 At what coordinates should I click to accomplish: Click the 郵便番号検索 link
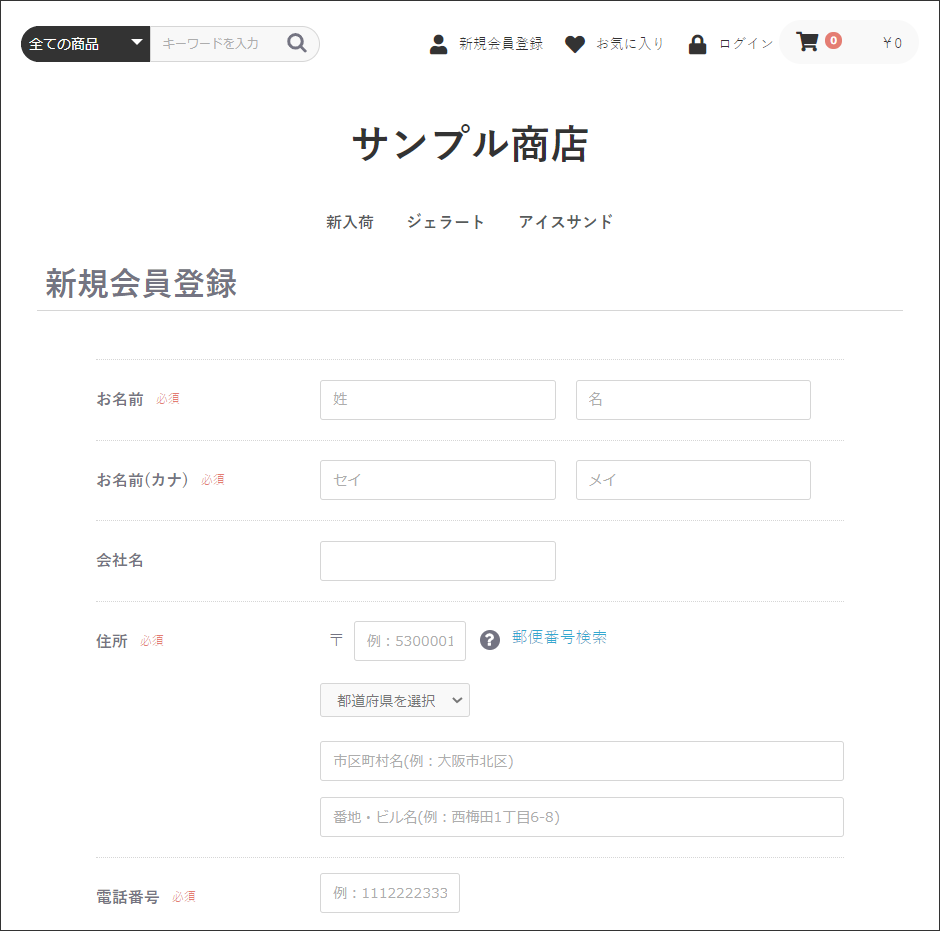(x=559, y=637)
